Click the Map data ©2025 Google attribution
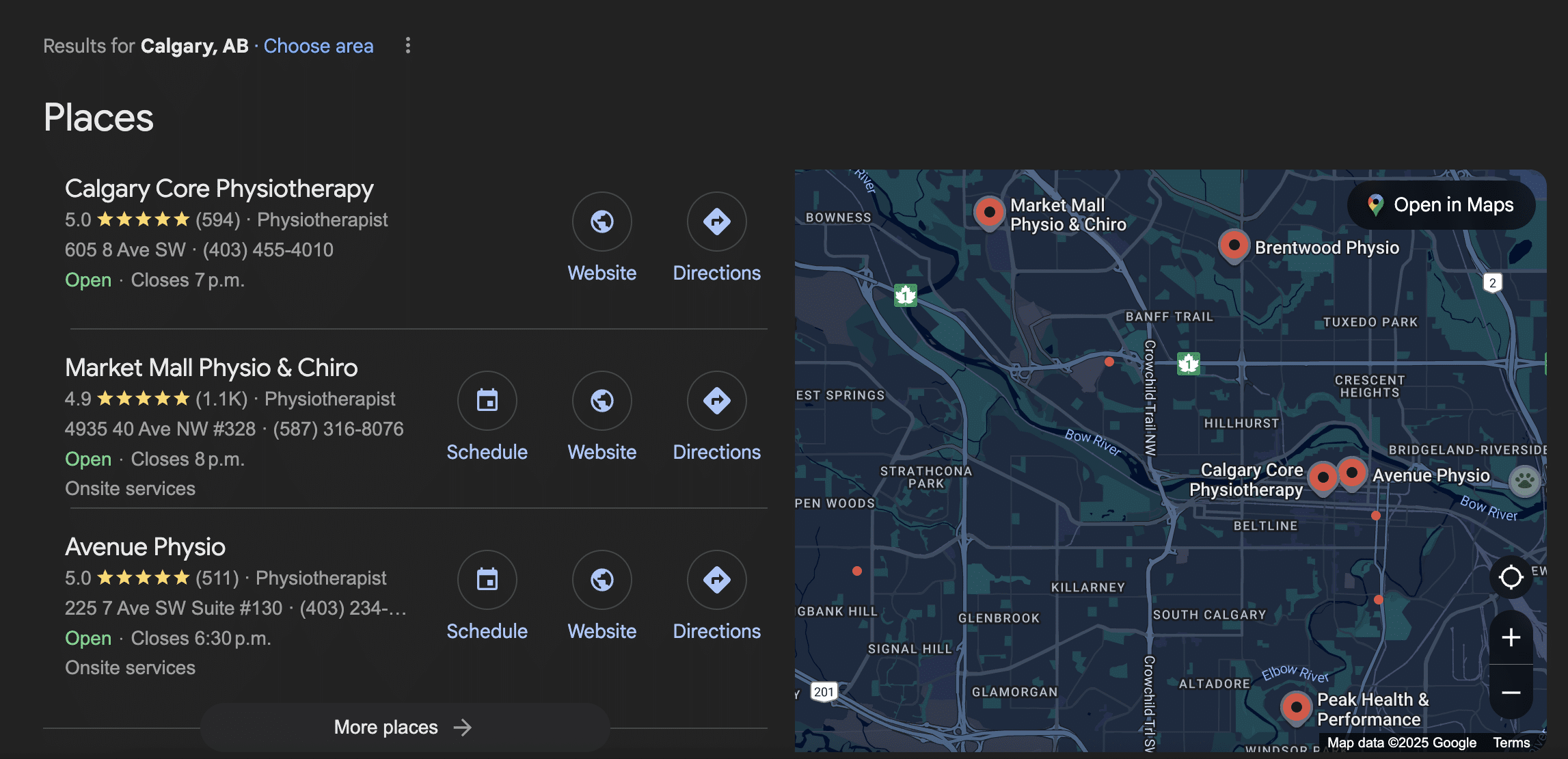The height and width of the screenshot is (759, 1568). pos(1402,743)
